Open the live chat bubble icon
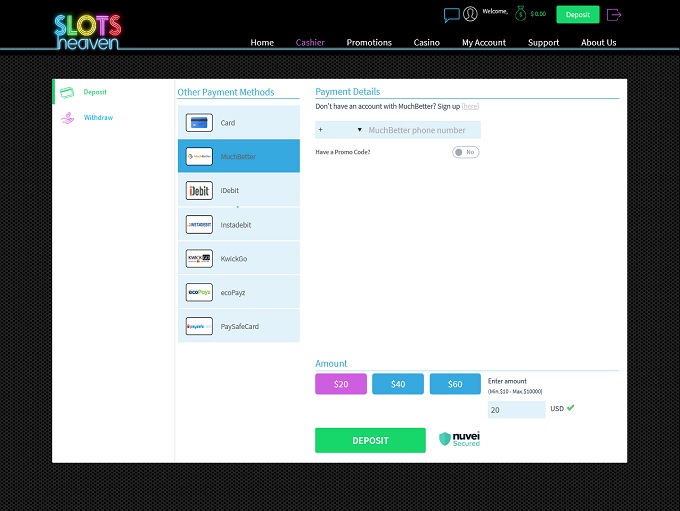Image resolution: width=680 pixels, height=511 pixels. pos(451,15)
